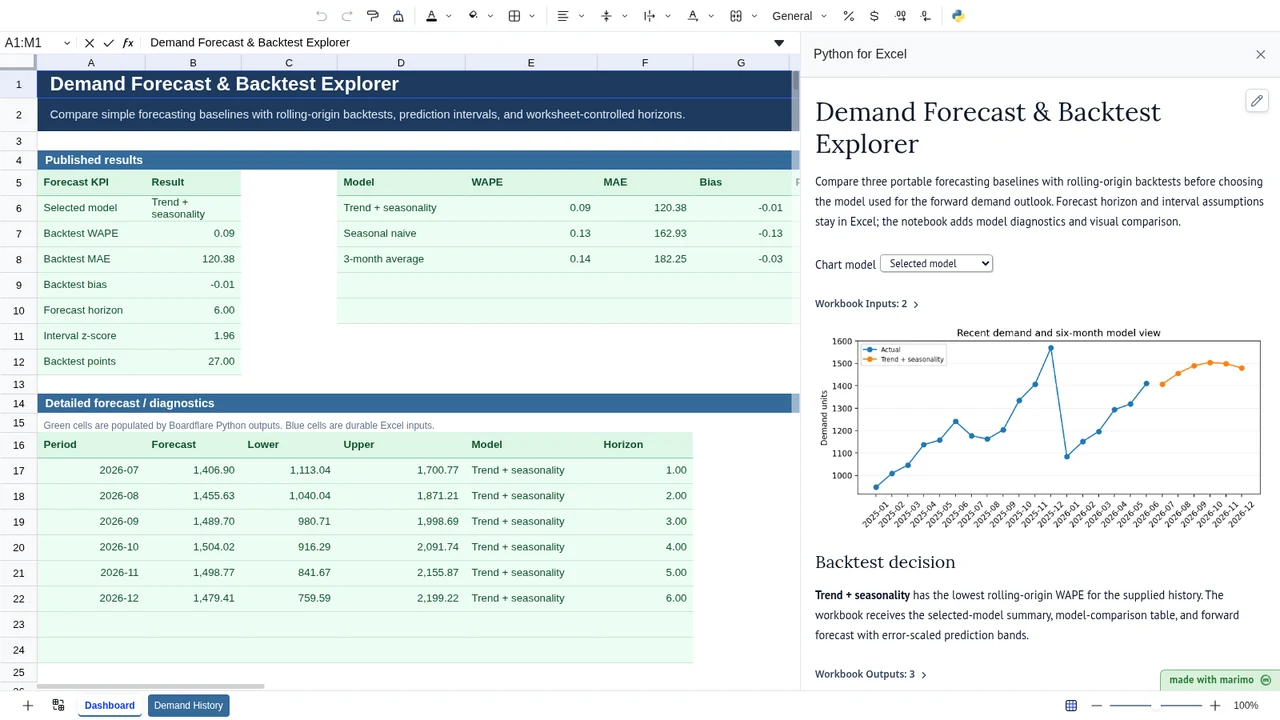Expand the Workbook Inputs: 2 section
The height and width of the screenshot is (720, 1280).
tap(867, 304)
